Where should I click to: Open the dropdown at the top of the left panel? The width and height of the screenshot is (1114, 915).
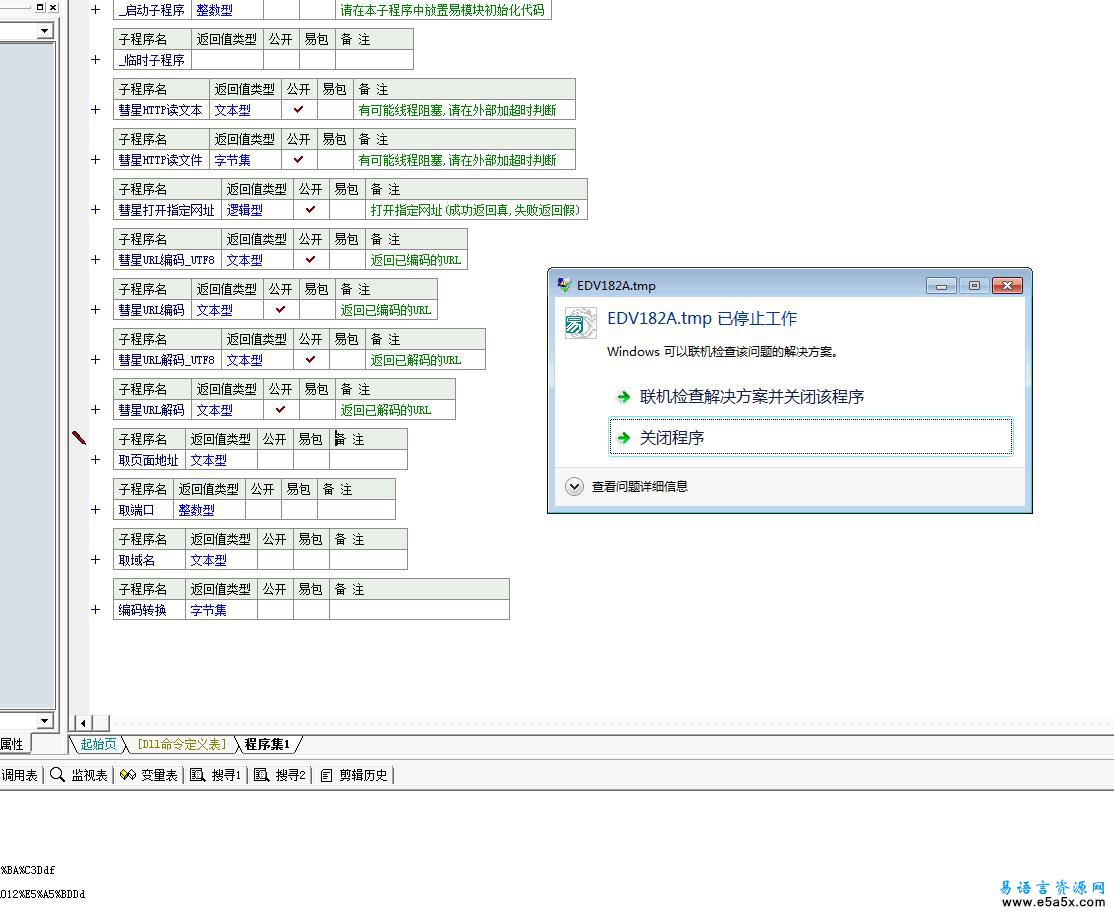44,31
